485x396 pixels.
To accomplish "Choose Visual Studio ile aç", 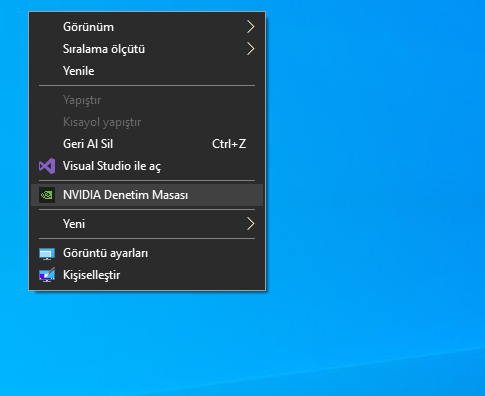I will [x=147, y=166].
